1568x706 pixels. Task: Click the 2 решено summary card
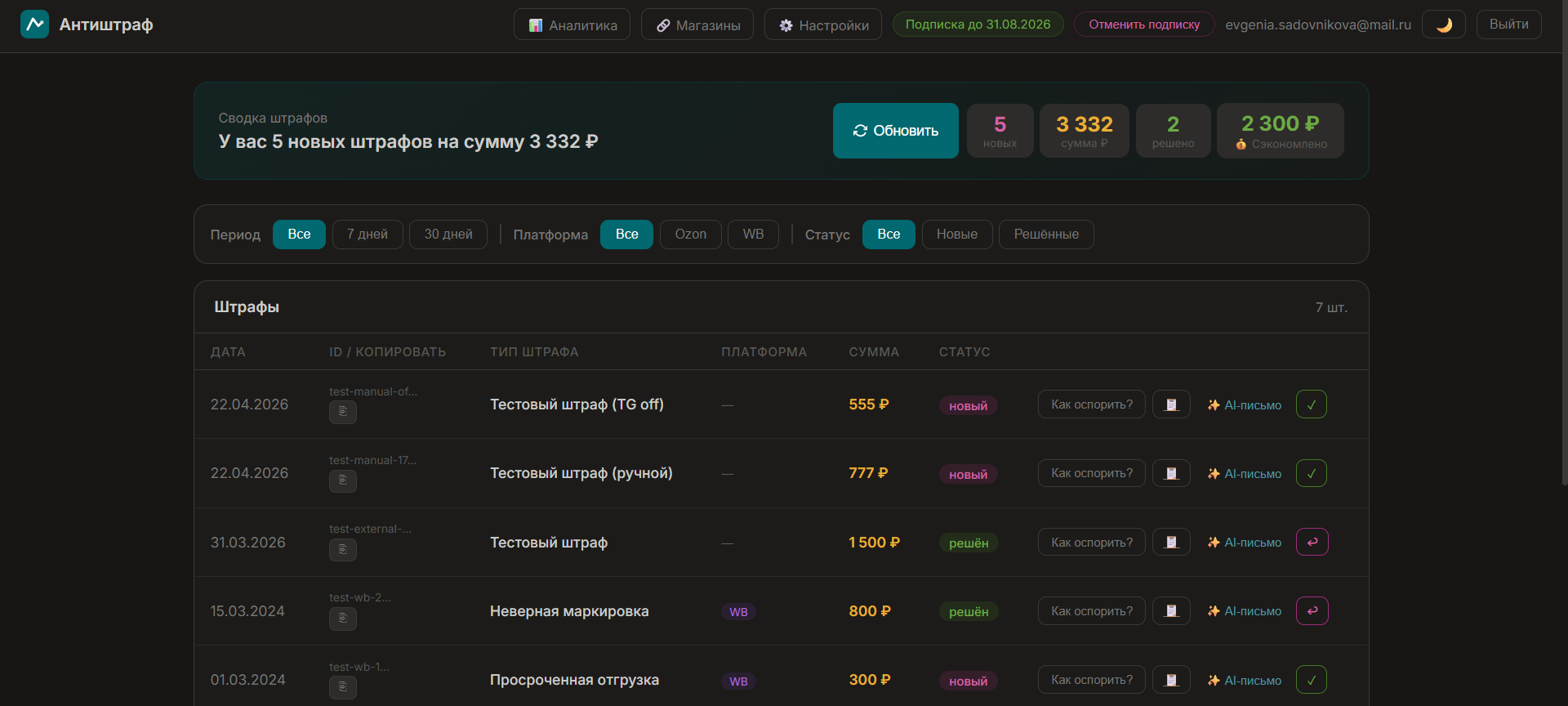(x=1174, y=131)
